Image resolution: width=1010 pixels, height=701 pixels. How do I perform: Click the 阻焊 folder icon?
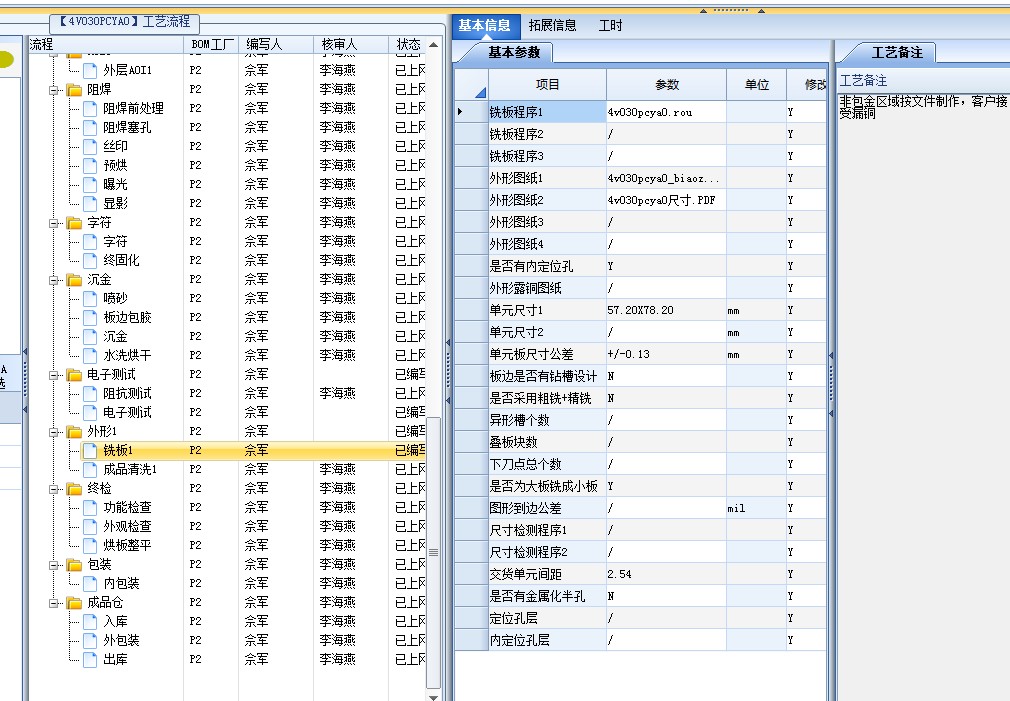coord(74,90)
